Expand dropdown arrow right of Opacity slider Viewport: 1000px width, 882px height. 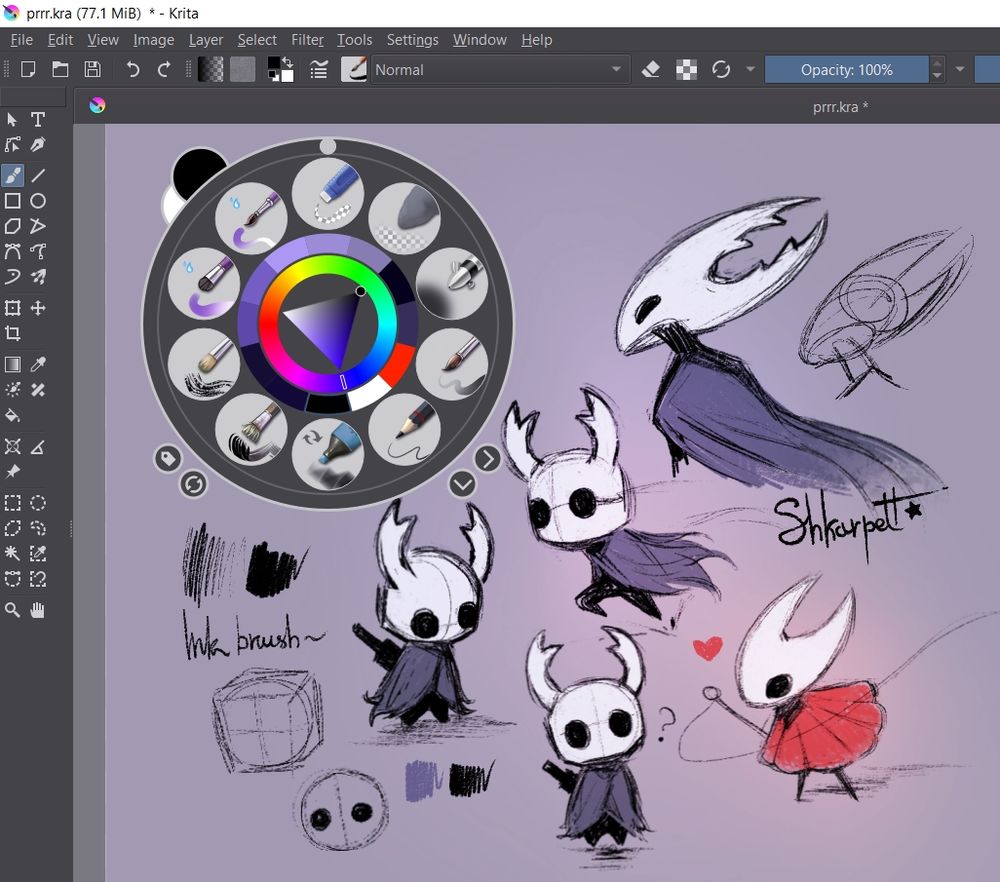(960, 69)
